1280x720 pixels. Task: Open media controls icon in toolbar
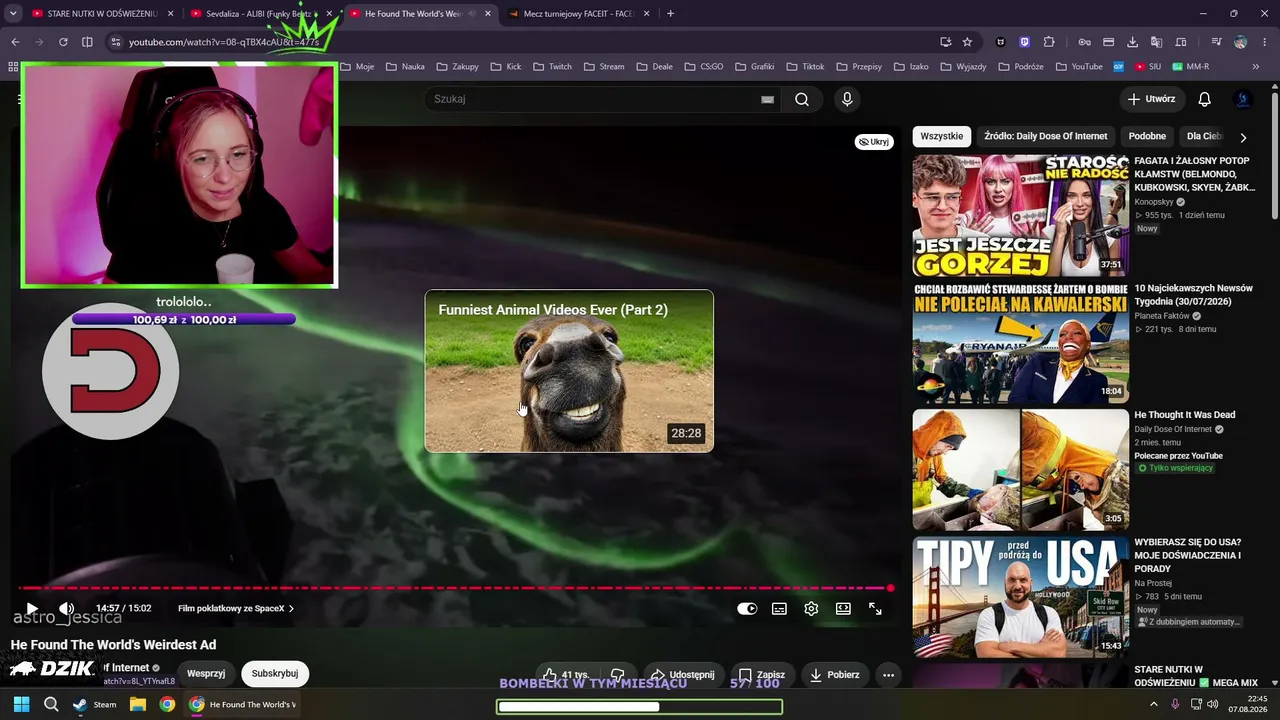coord(1216,42)
